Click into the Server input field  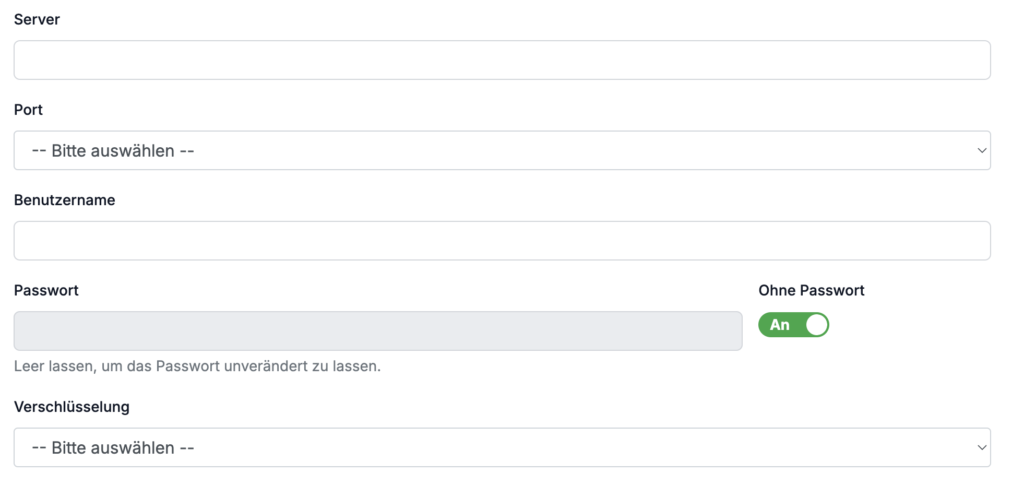pos(501,60)
